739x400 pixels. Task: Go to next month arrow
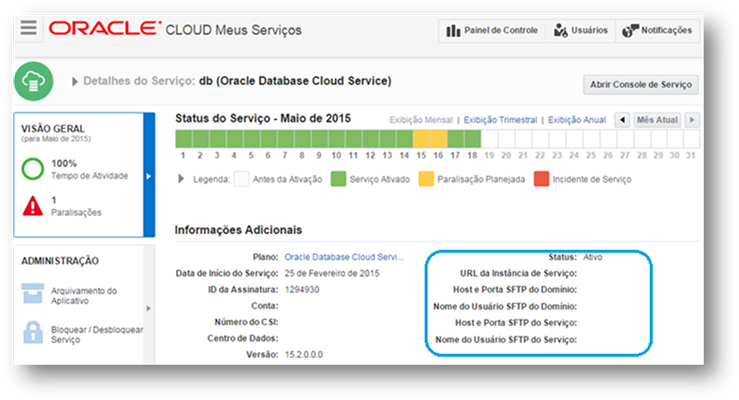click(691, 120)
